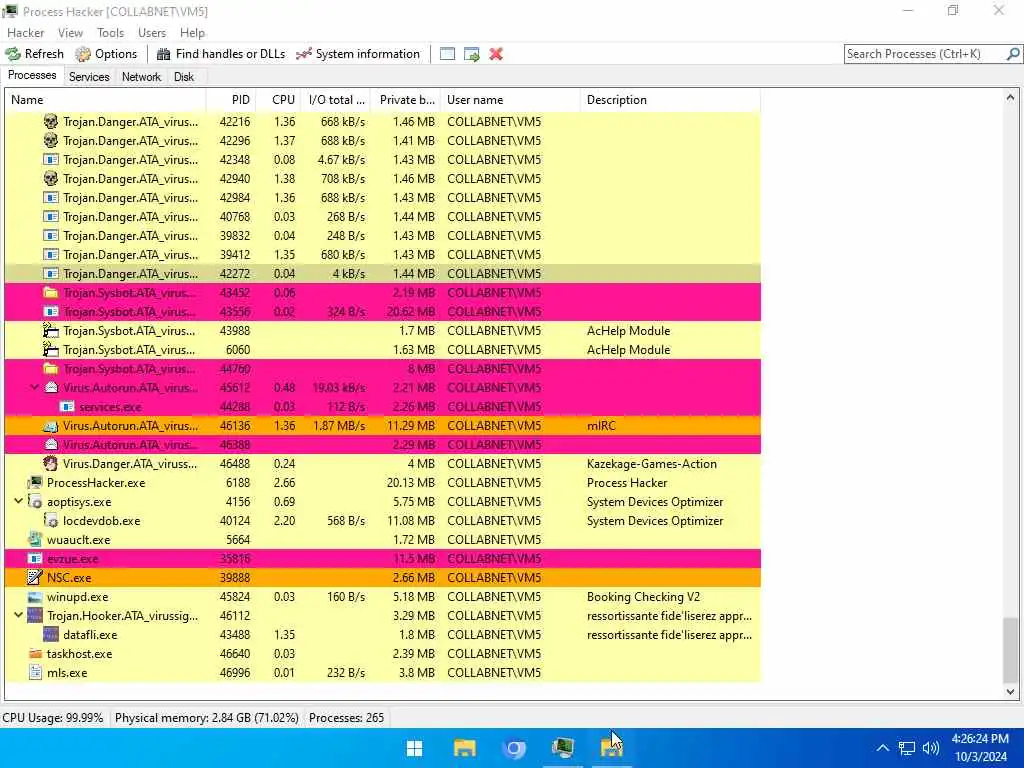Focus the Search Processes field
Image resolution: width=1024 pixels, height=768 pixels.
click(x=925, y=54)
